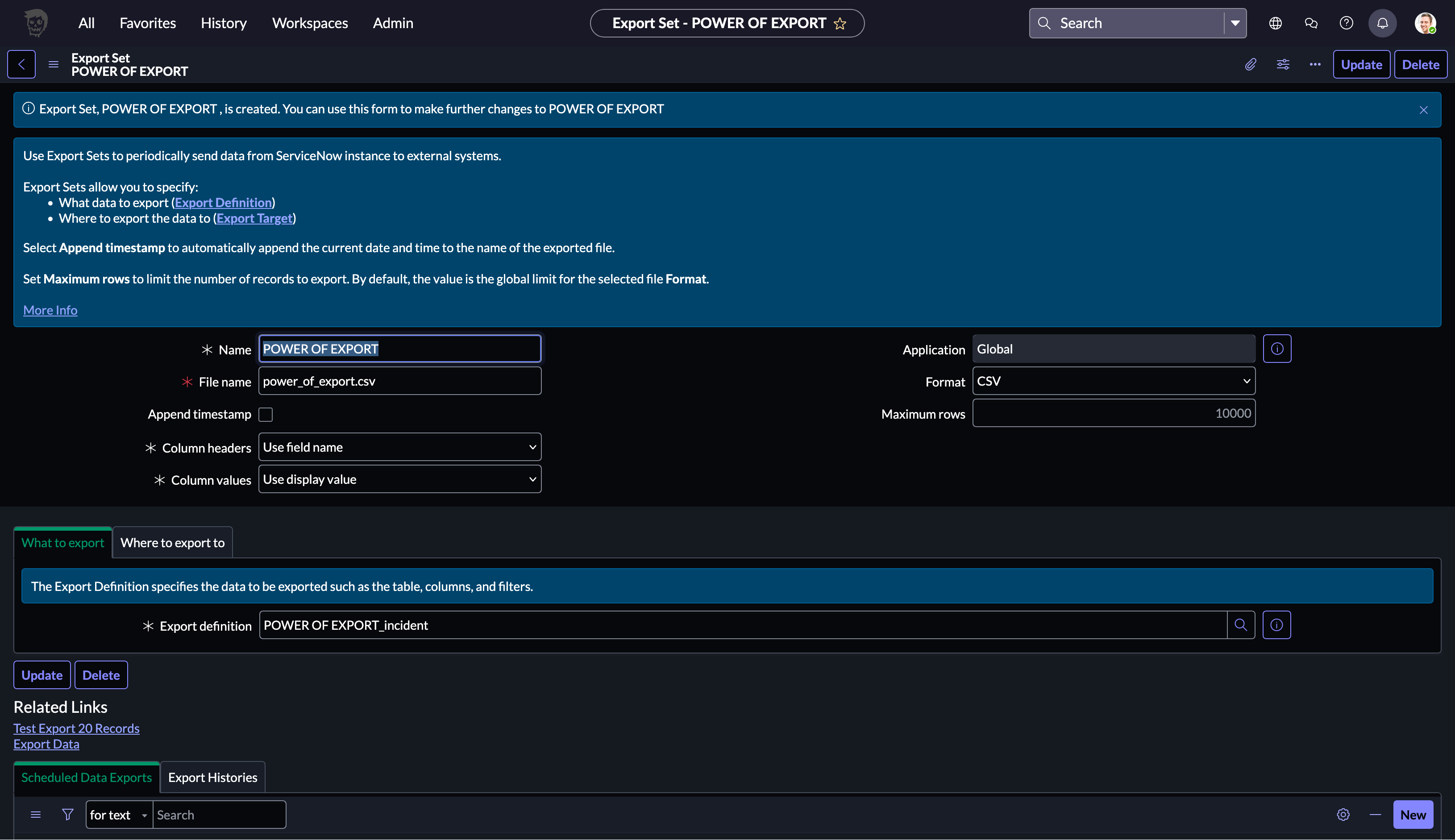Open list gear personalization icon
The height and width of the screenshot is (840, 1455).
pos(1343,815)
